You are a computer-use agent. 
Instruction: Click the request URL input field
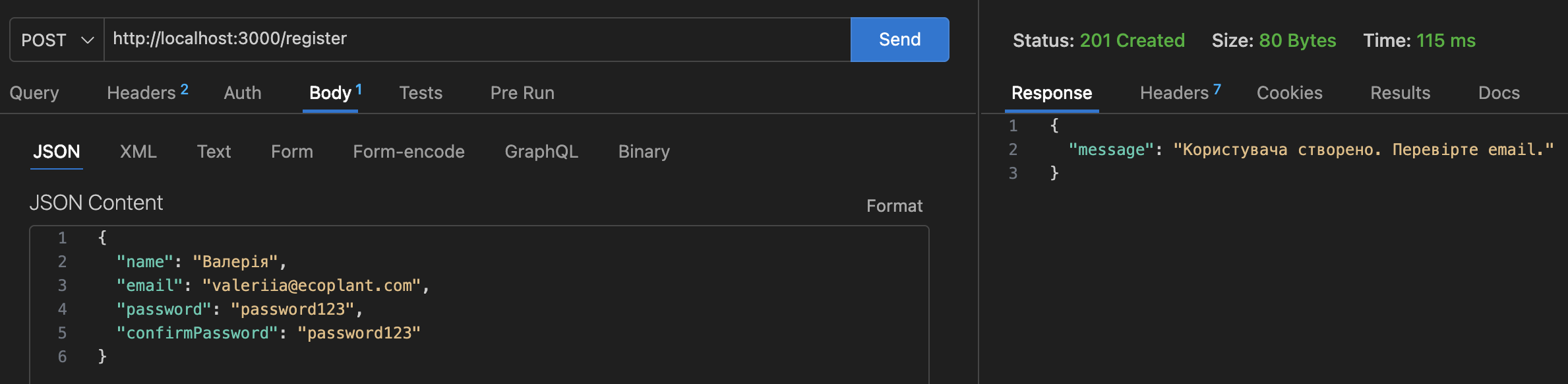pos(477,40)
